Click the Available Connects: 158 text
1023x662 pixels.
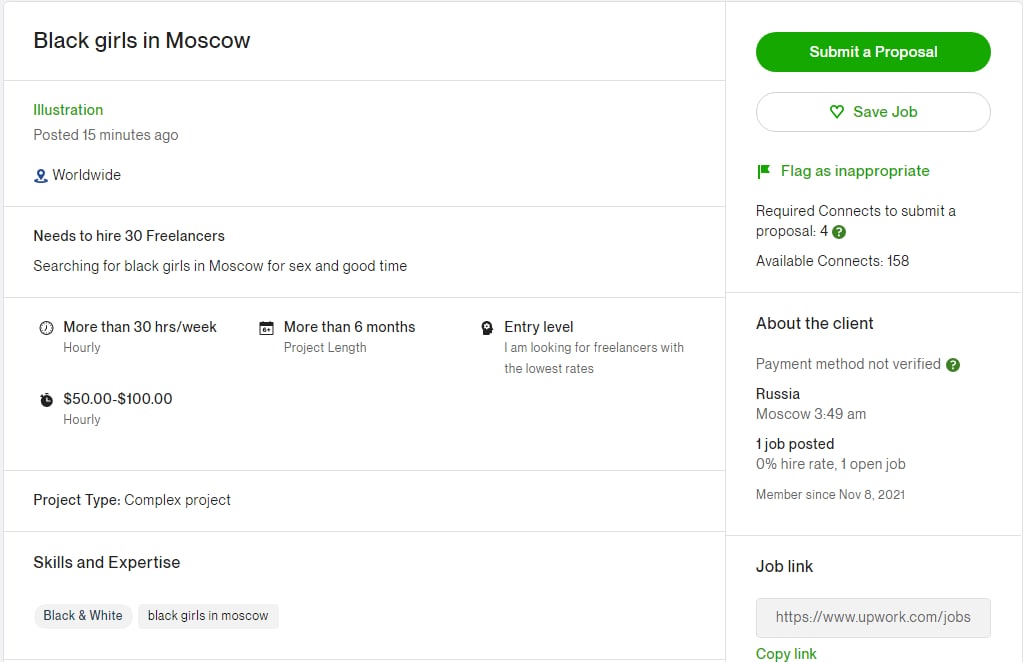pos(832,261)
